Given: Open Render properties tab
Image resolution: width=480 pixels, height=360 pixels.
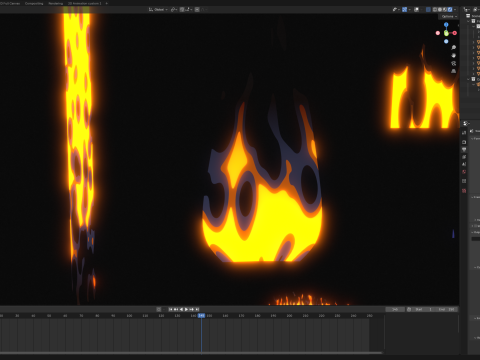Looking at the screenshot, I should click(464, 142).
